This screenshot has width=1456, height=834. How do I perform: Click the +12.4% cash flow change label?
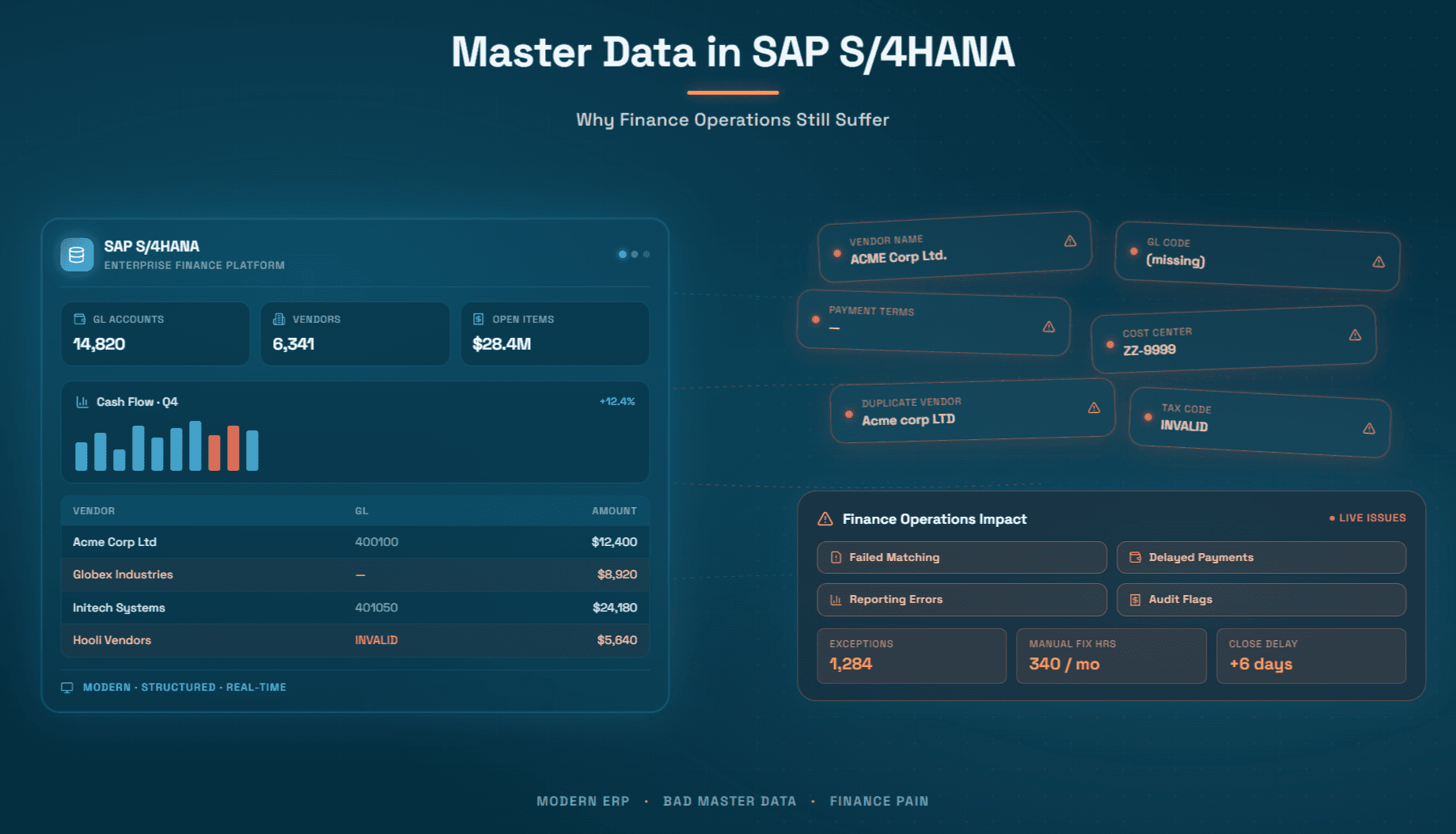pyautogui.click(x=617, y=402)
